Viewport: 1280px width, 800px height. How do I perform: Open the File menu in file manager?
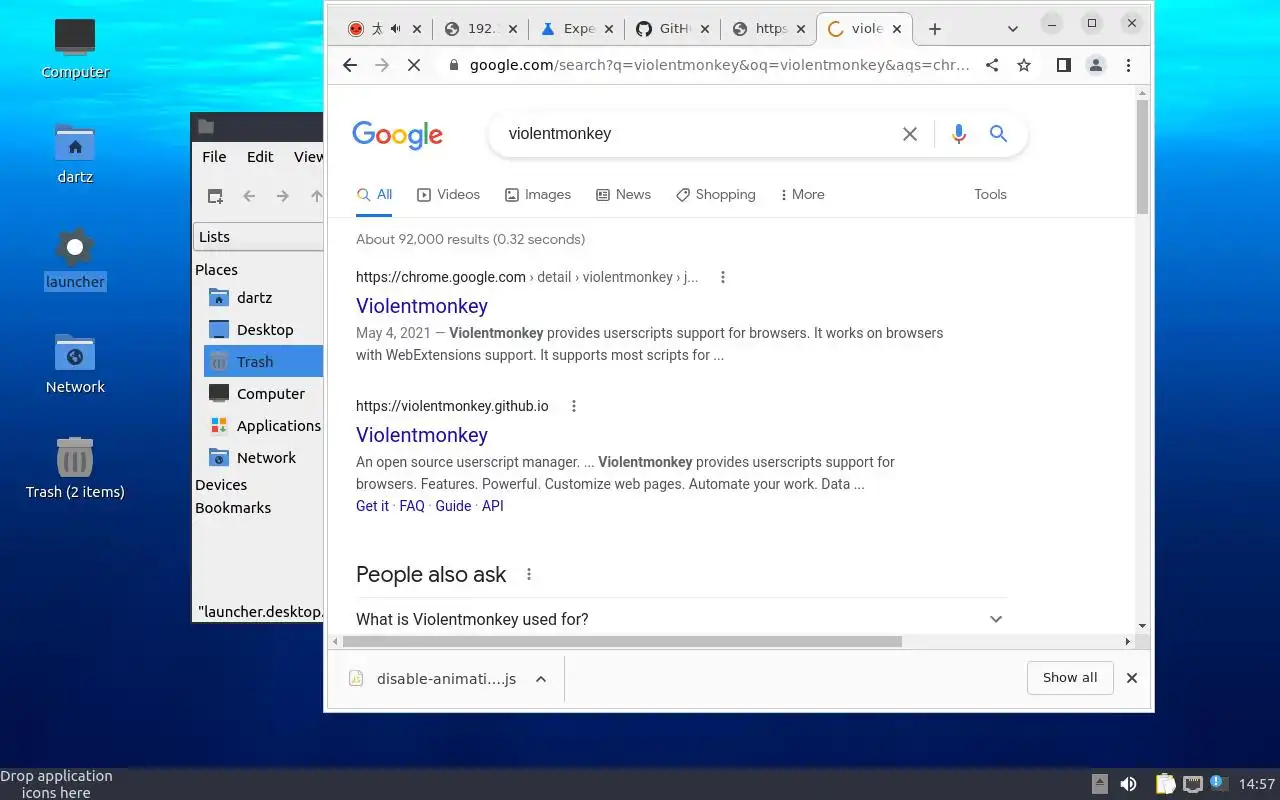point(214,157)
